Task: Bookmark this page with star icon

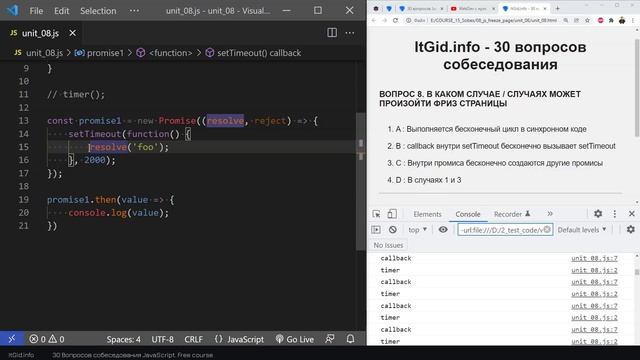Action: [587, 20]
